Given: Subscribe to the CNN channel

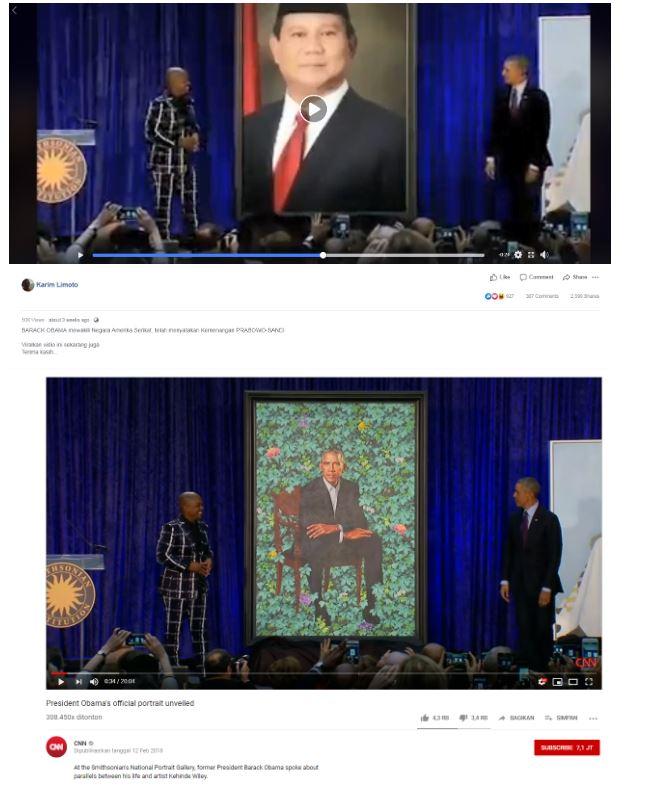Looking at the screenshot, I should [x=567, y=747].
